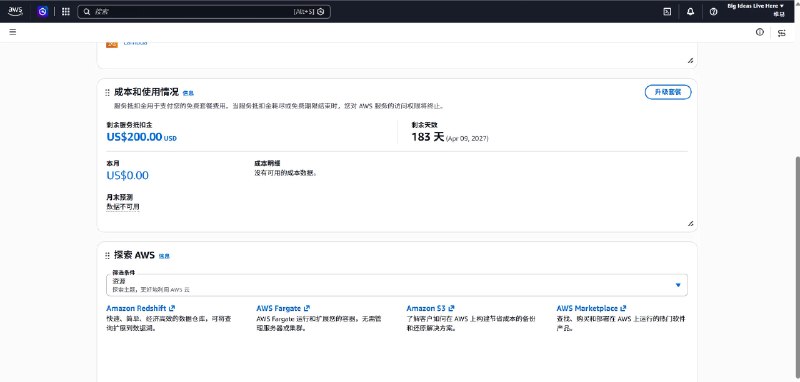Open the AWS home logo
800x382 pixels.
(x=15, y=11)
